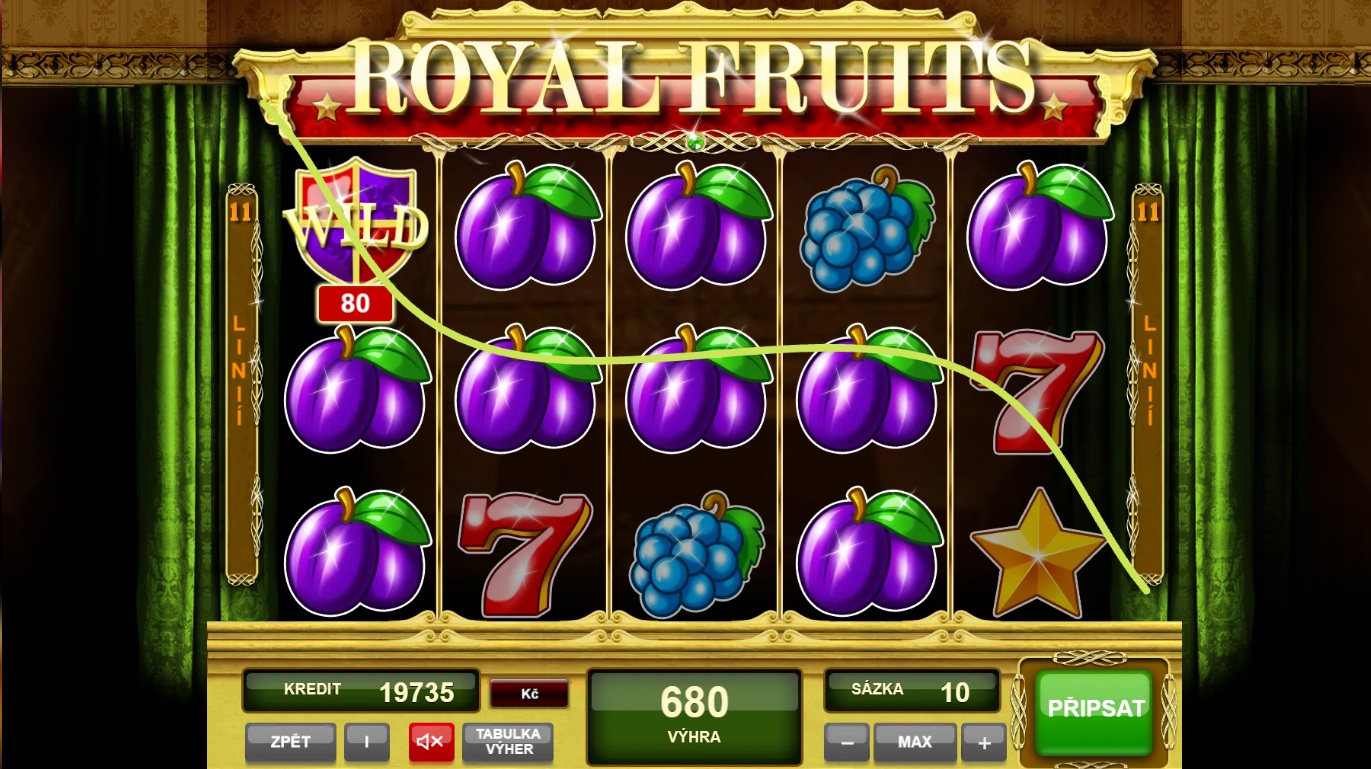Image resolution: width=1371 pixels, height=769 pixels.
Task: Set the maximum bet with MAX
Action: tap(915, 742)
